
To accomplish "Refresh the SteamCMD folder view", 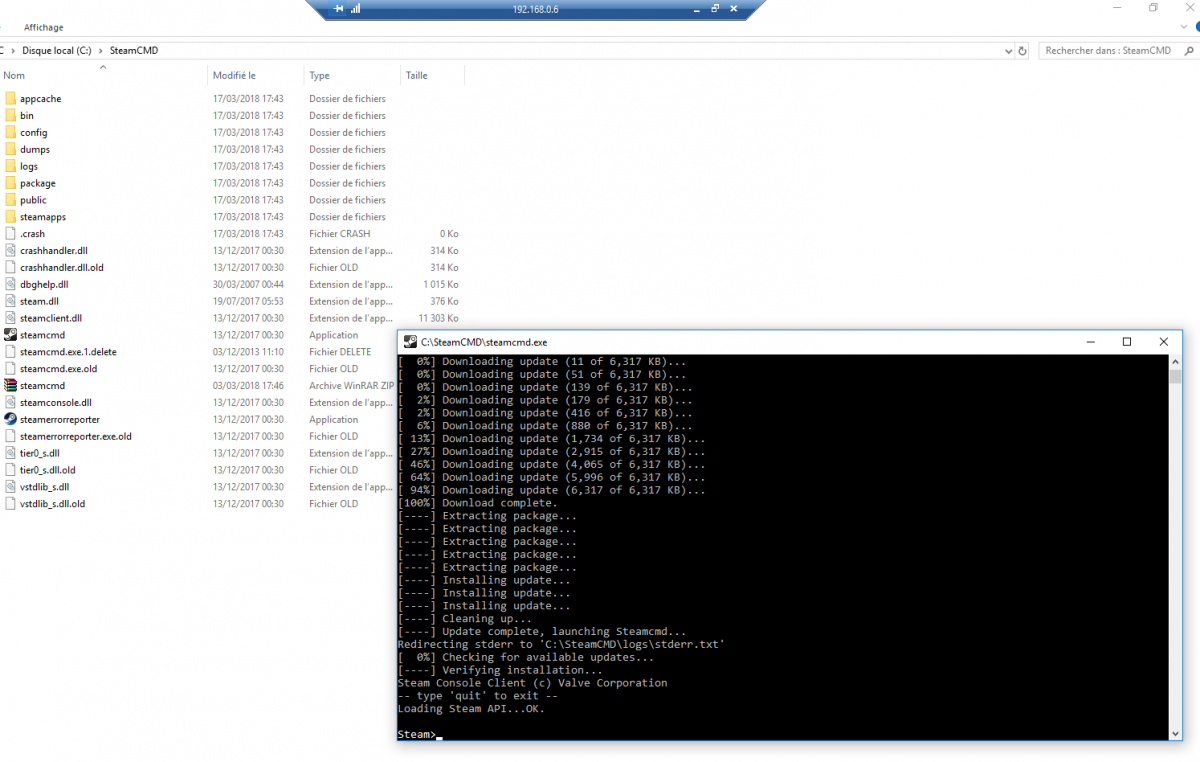I will tap(1022, 50).
